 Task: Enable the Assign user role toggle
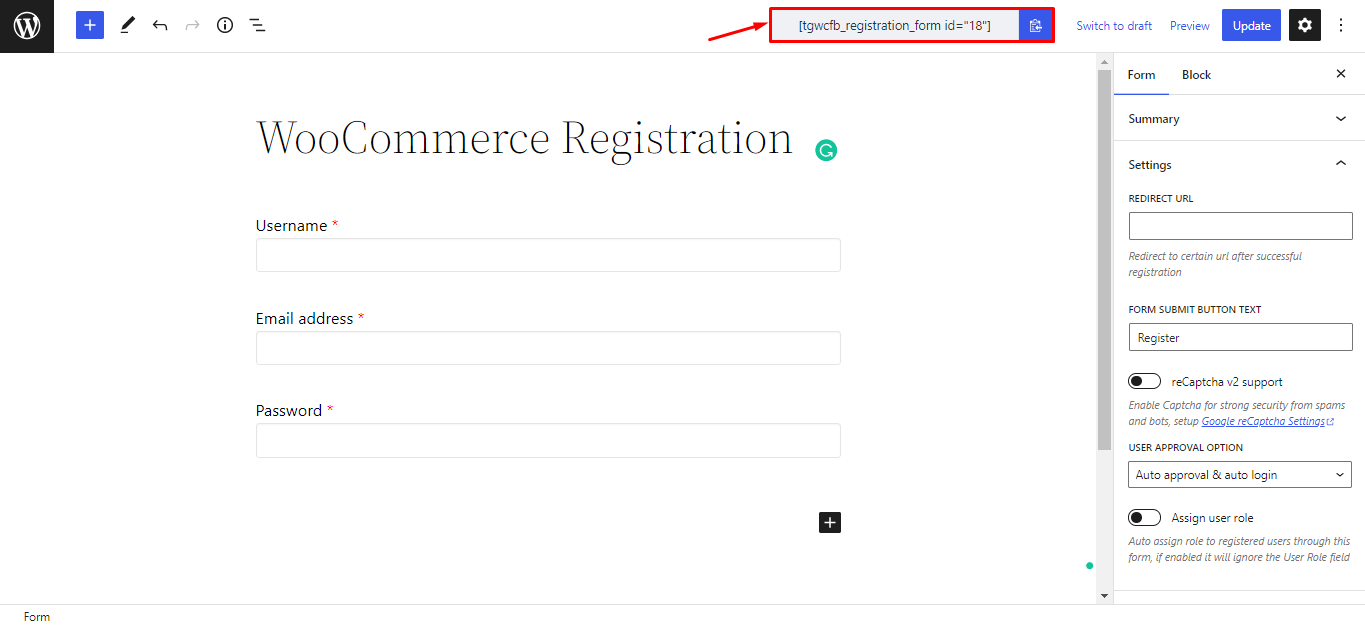tap(1143, 517)
